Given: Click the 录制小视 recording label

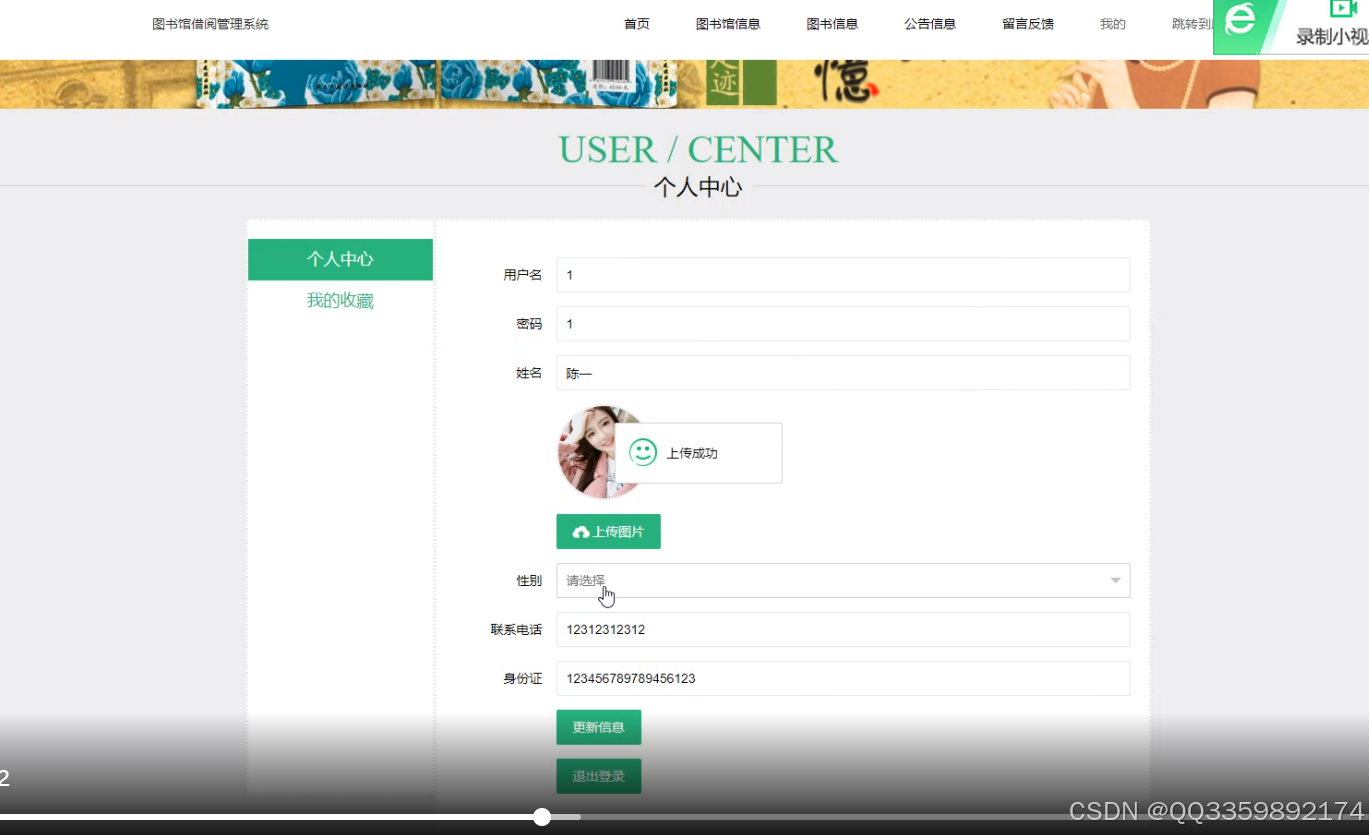Looking at the screenshot, I should pyautogui.click(x=1332, y=37).
